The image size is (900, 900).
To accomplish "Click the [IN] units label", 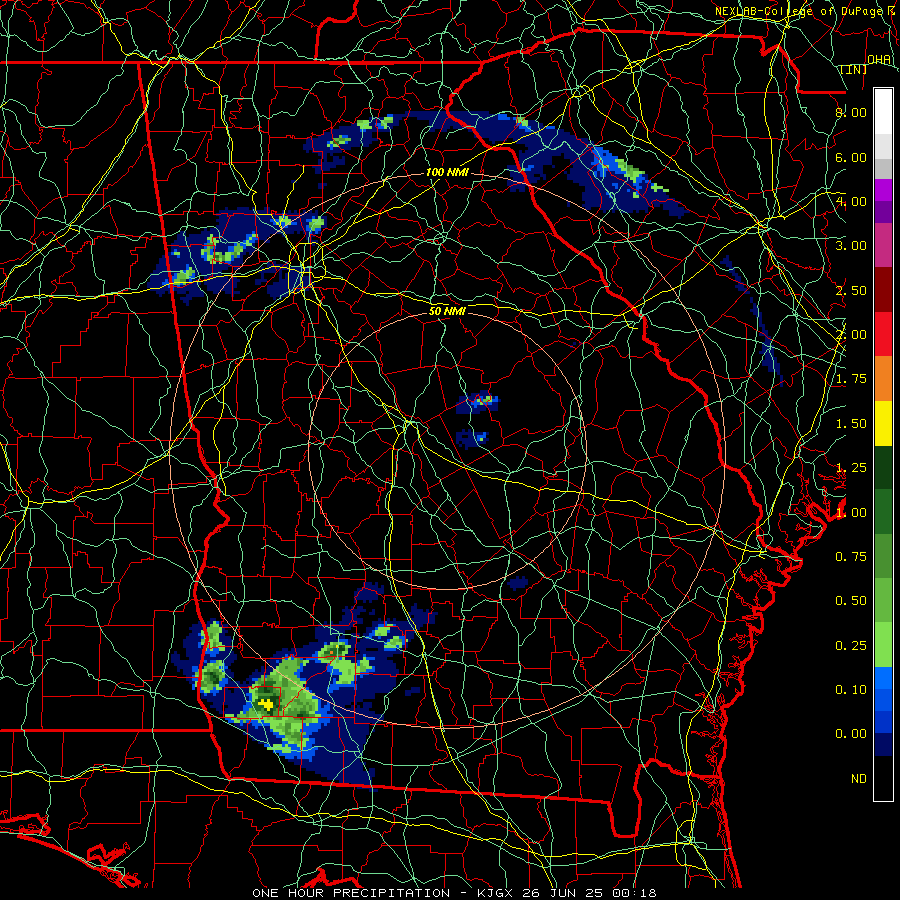I will click(x=854, y=69).
